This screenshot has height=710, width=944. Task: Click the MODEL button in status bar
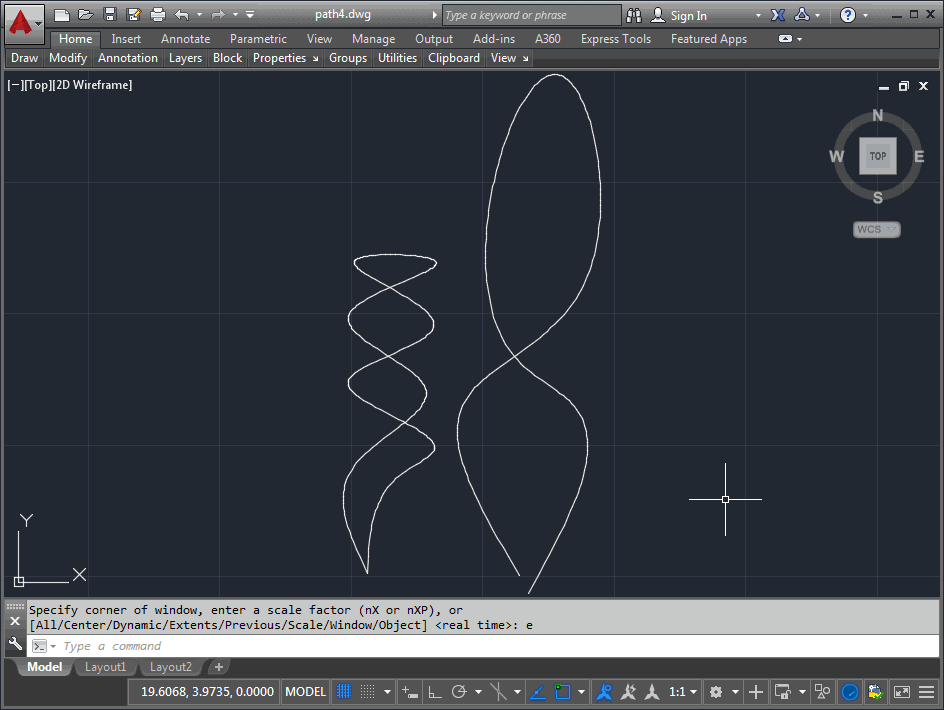tap(305, 691)
